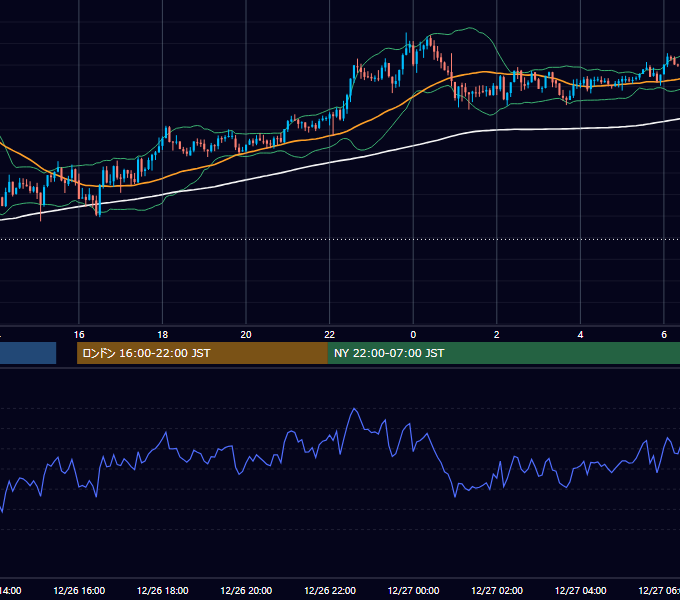The width and height of the screenshot is (680, 600).
Task: Click the 2 hour label on the upper time axis
Action: tap(497, 335)
